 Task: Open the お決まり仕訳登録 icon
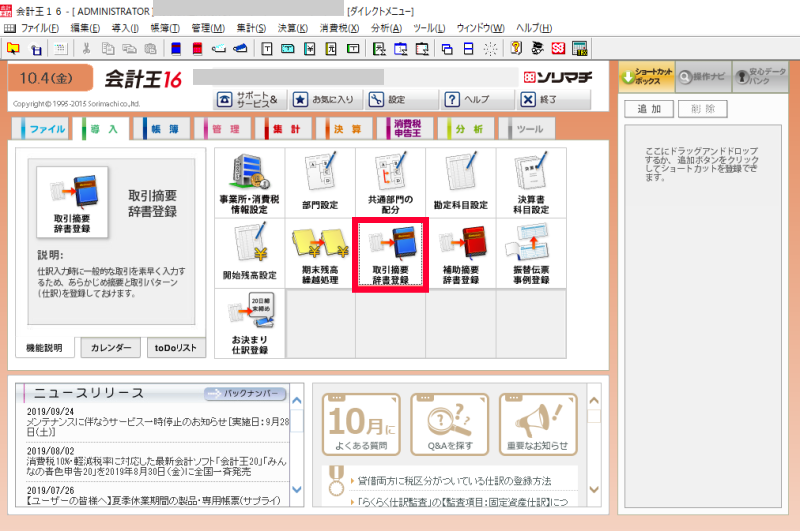249,322
